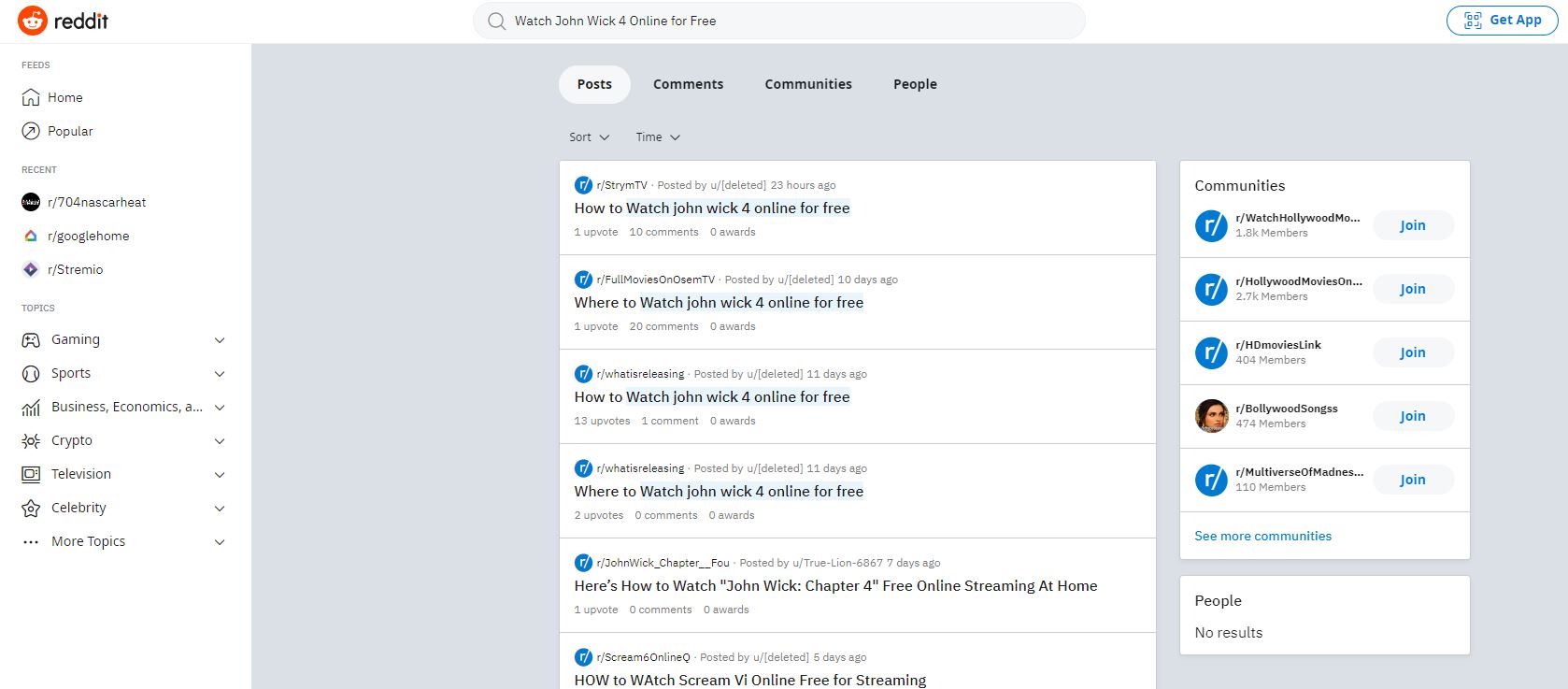This screenshot has height=689, width=1568.
Task: Open r/704nascarheat community avatar
Action: click(x=31, y=202)
